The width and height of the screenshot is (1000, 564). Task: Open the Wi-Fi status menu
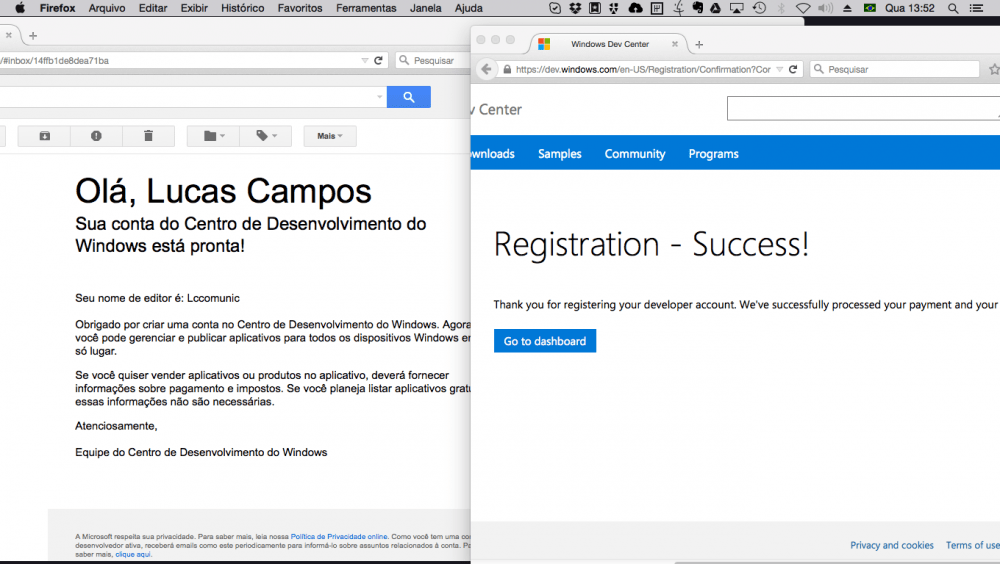(804, 8)
